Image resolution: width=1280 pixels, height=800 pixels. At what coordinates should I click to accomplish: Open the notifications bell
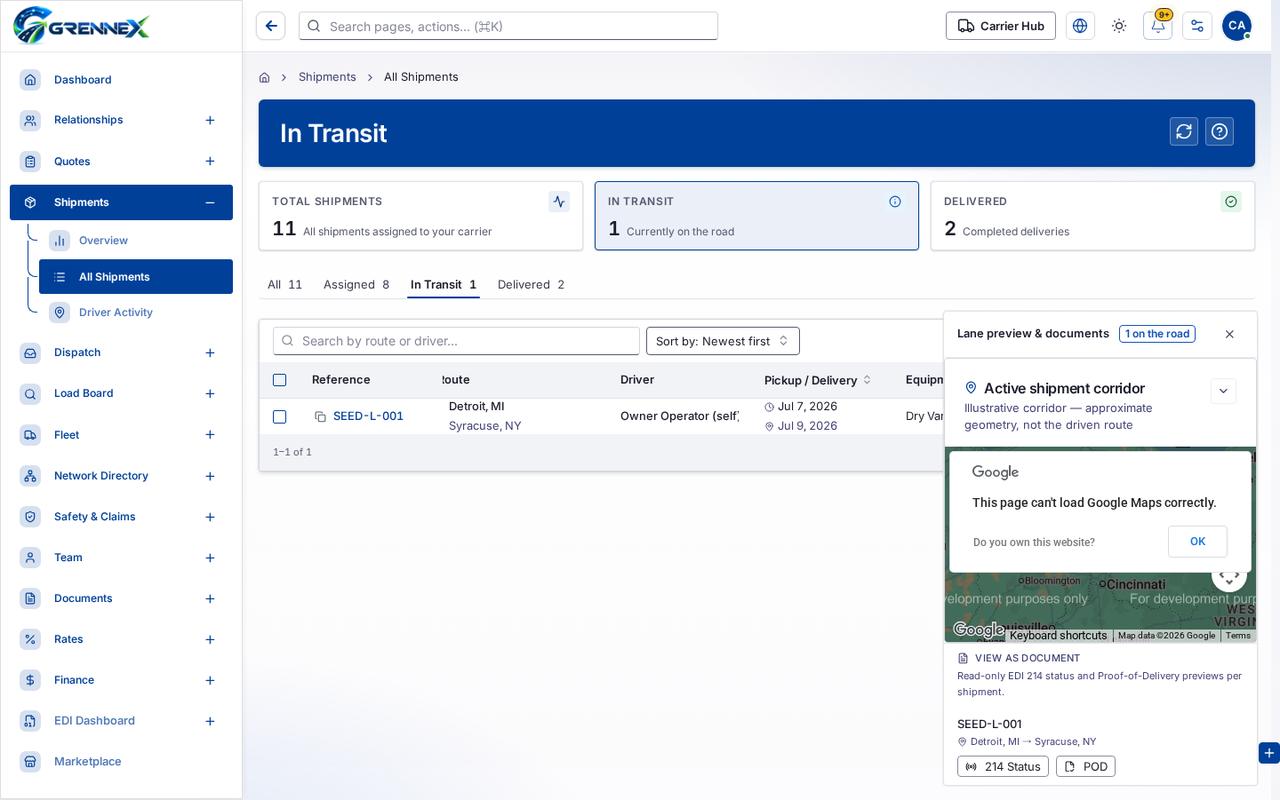coord(1158,26)
